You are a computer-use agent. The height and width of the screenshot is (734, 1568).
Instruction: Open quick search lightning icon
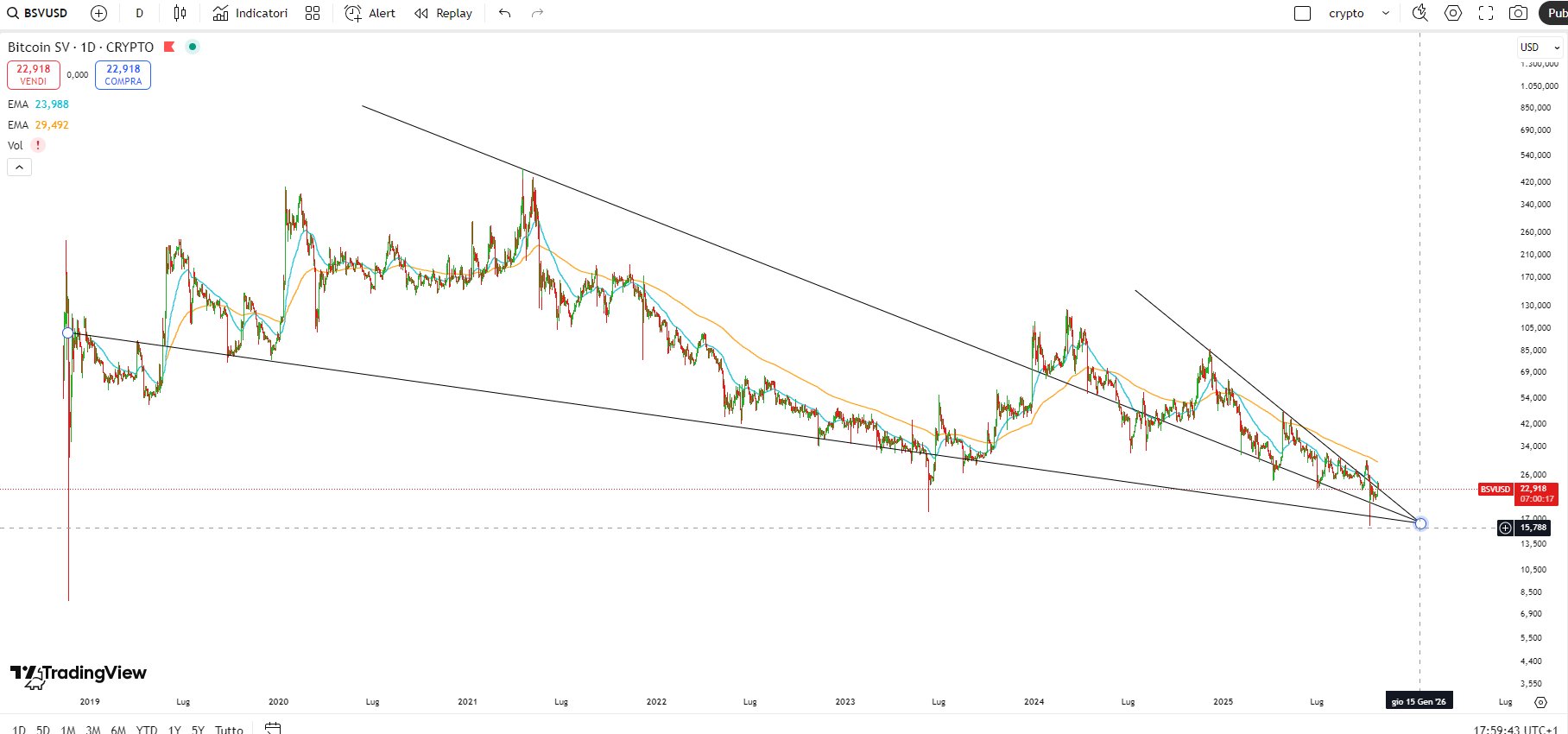click(x=1419, y=13)
